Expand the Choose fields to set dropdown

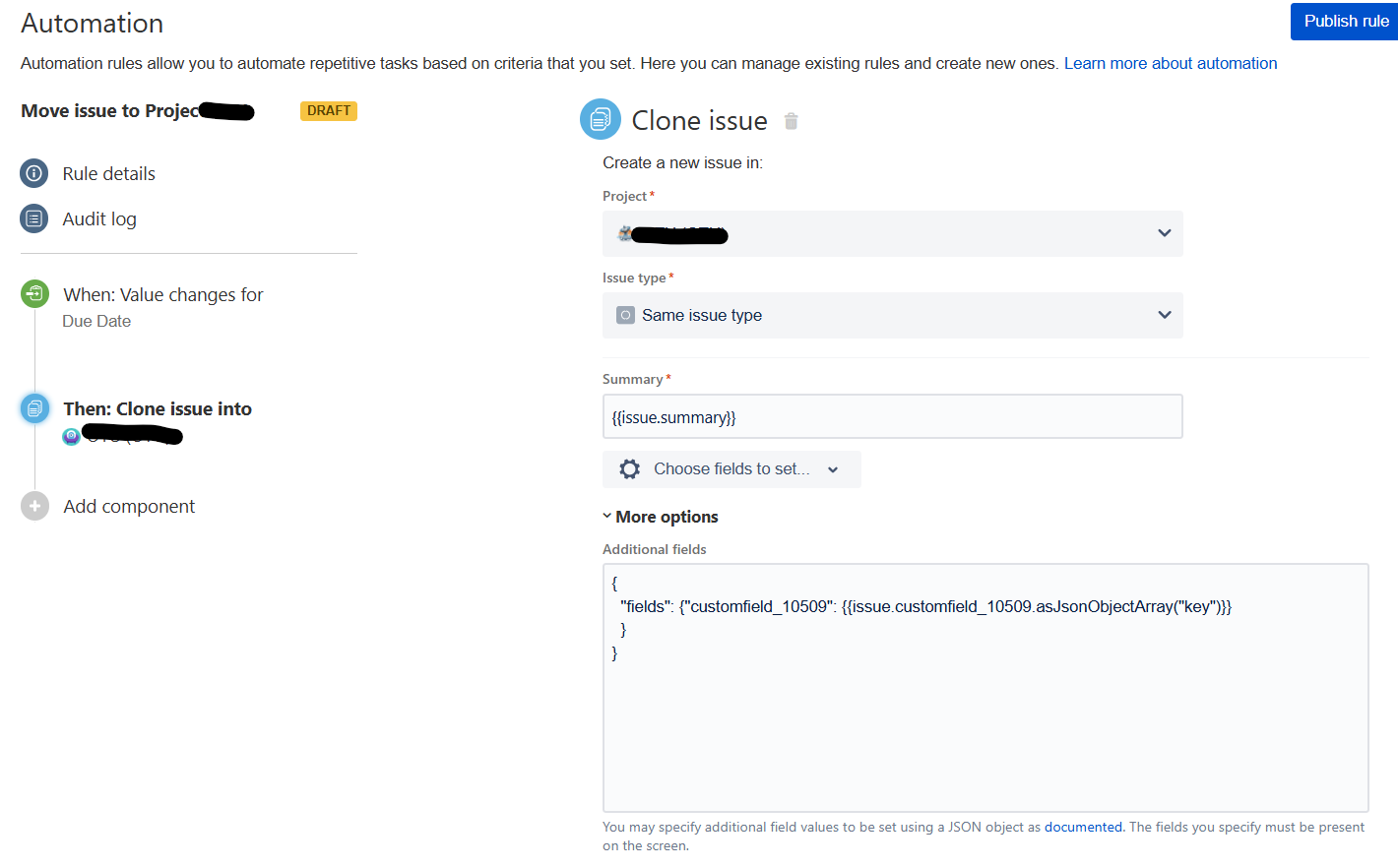pyautogui.click(x=731, y=469)
